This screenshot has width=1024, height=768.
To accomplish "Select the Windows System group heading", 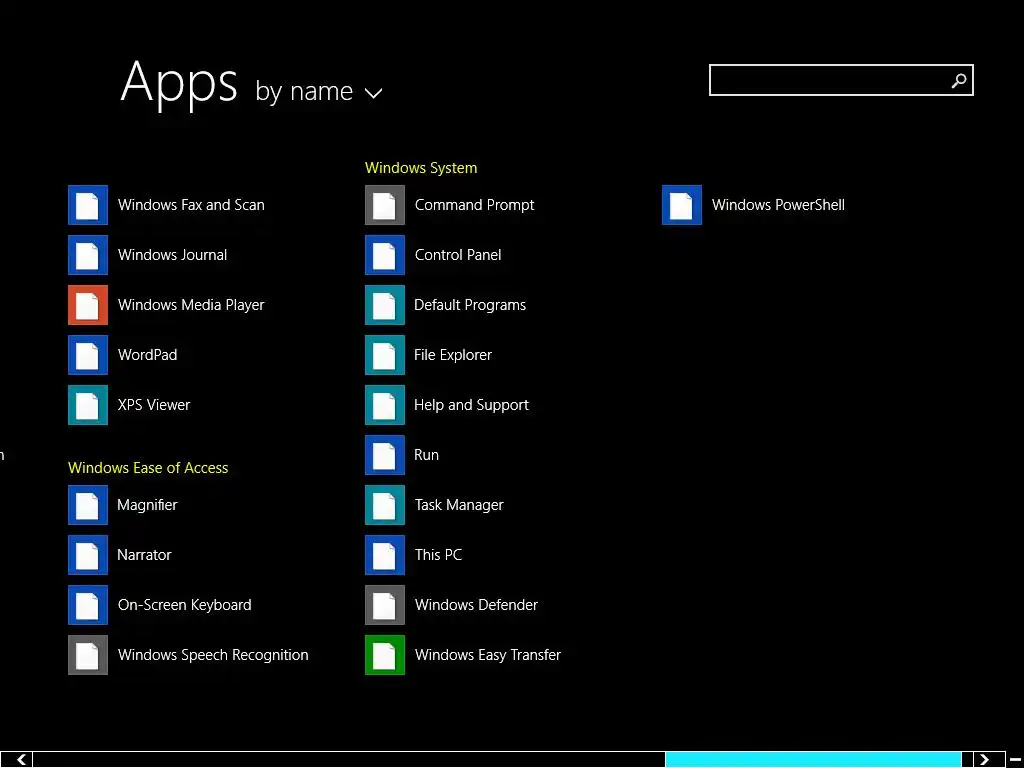I will click(421, 168).
